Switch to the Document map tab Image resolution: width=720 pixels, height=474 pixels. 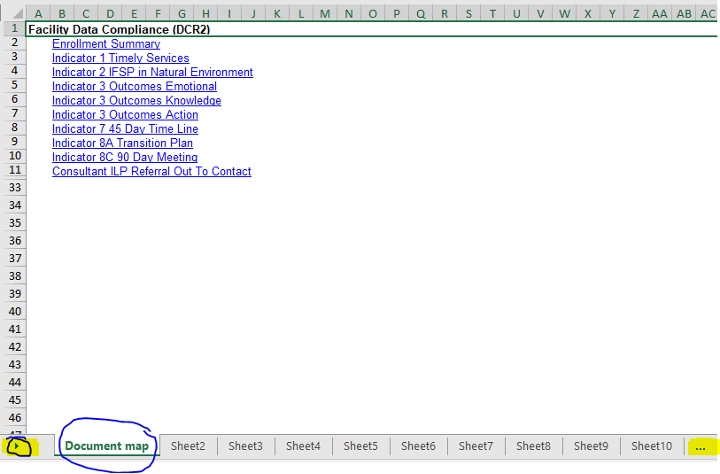[107, 446]
